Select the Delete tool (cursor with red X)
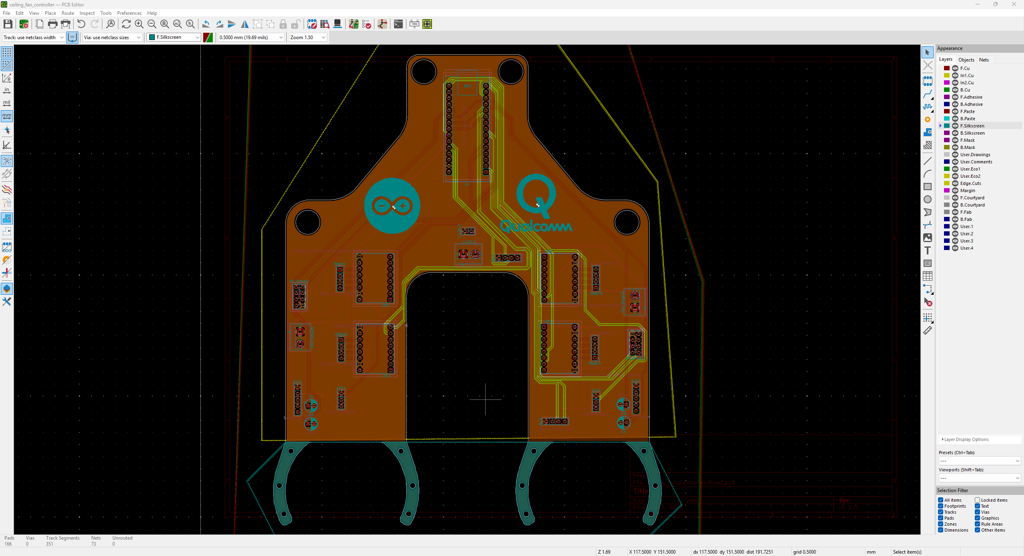 [x=927, y=302]
